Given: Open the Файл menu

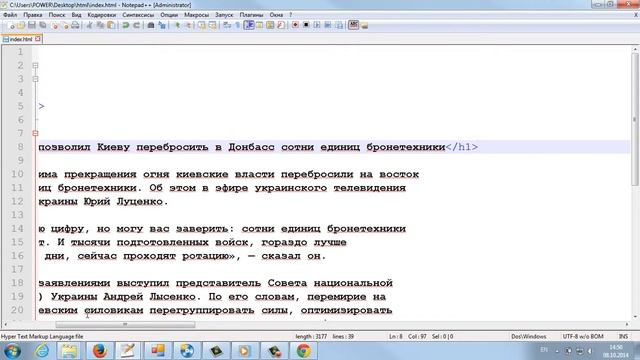Looking at the screenshot, I should 10,15.
